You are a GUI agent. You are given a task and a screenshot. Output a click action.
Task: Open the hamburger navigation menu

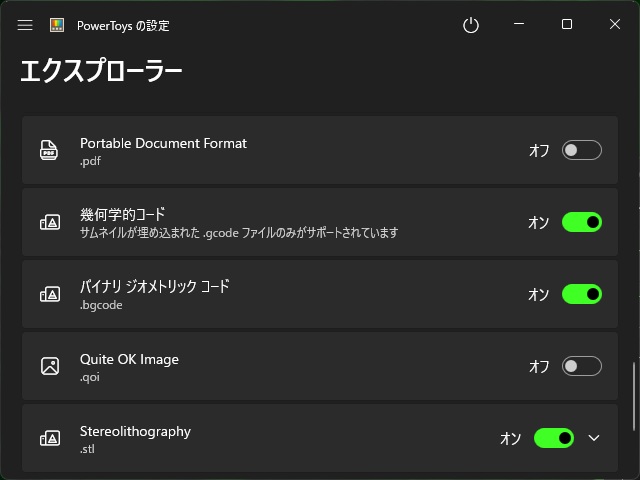click(x=25, y=25)
